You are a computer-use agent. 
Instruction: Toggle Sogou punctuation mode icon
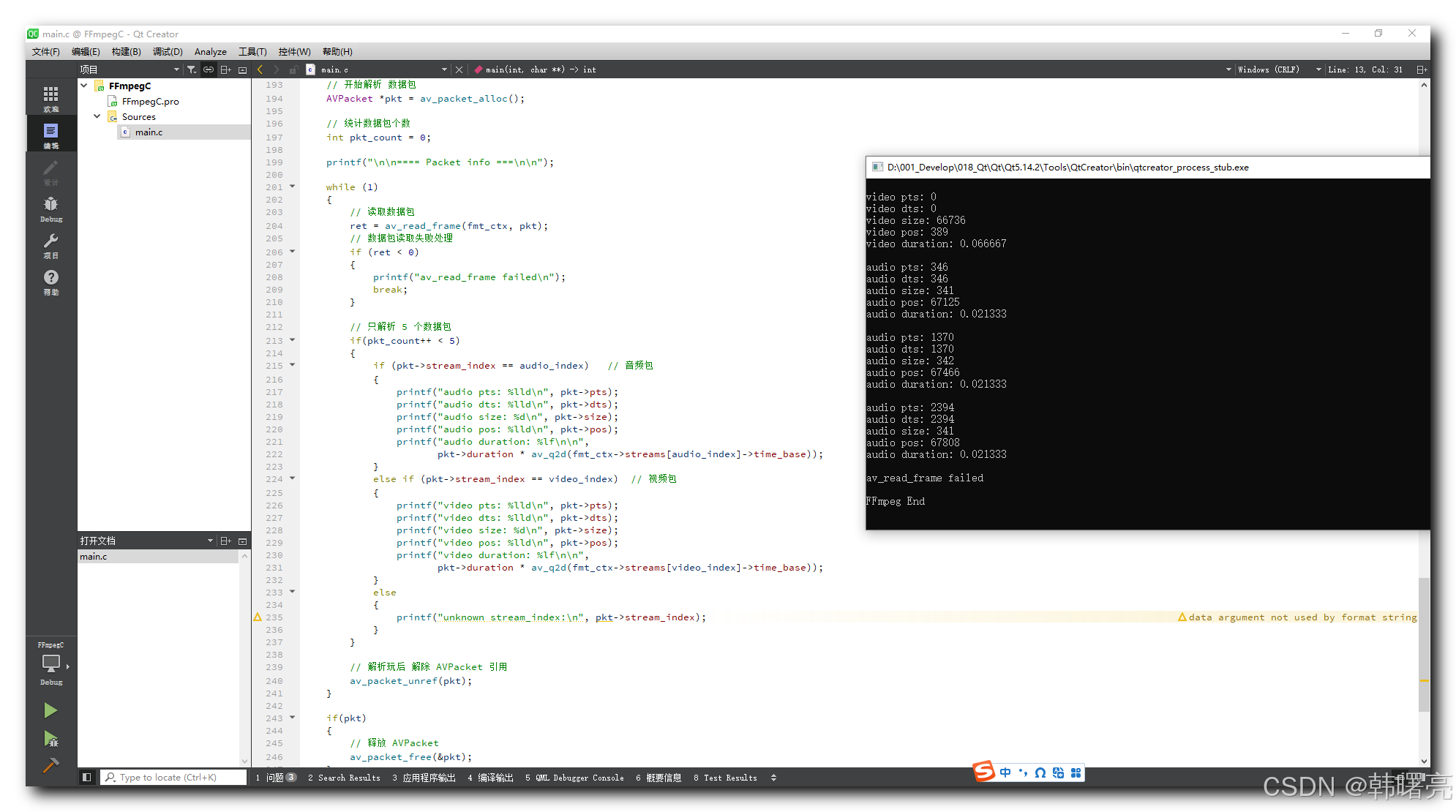1023,772
